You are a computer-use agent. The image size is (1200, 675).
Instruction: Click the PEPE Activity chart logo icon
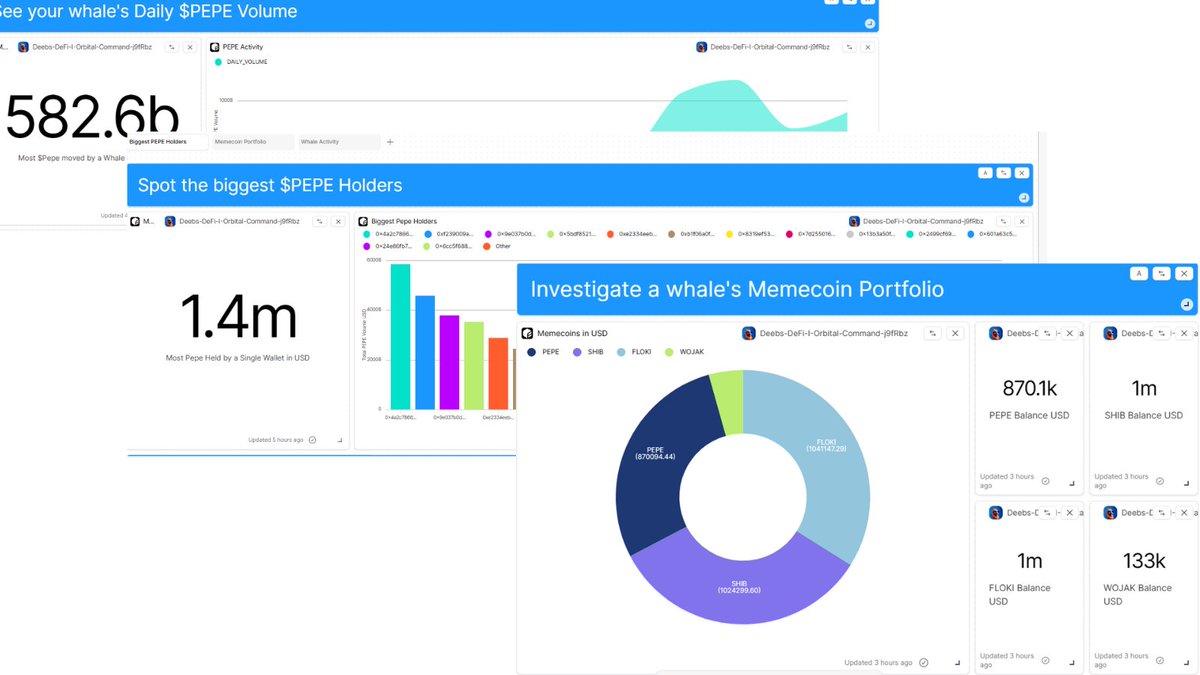[x=215, y=47]
